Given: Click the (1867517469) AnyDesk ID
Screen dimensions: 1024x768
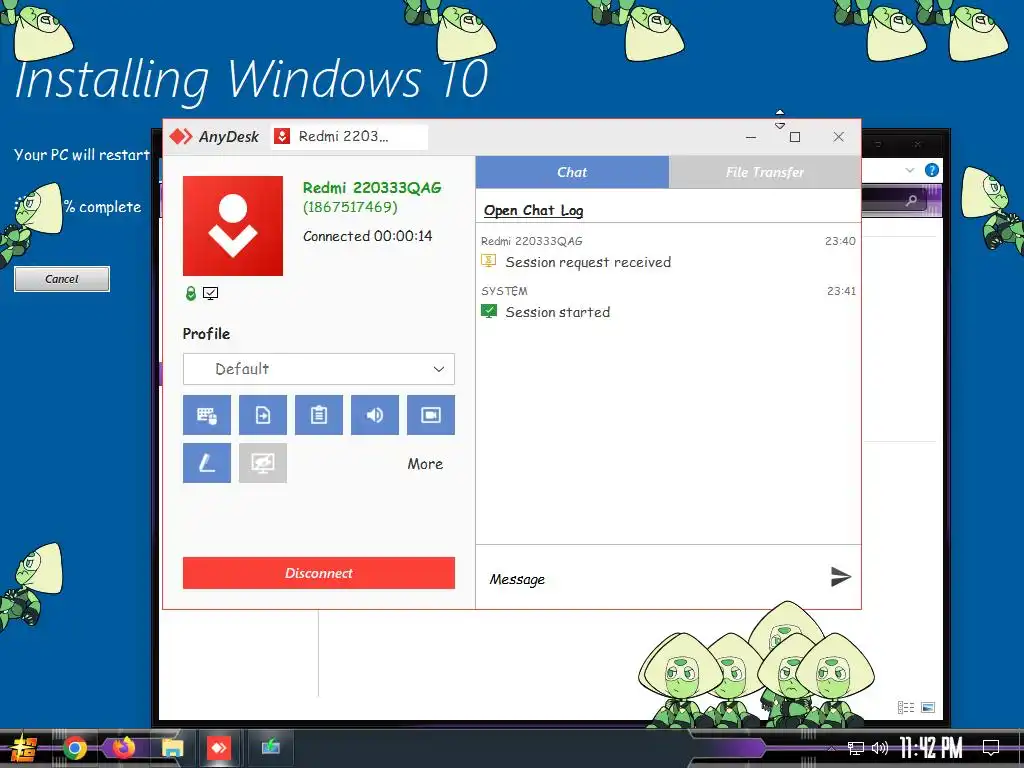Looking at the screenshot, I should (350, 207).
